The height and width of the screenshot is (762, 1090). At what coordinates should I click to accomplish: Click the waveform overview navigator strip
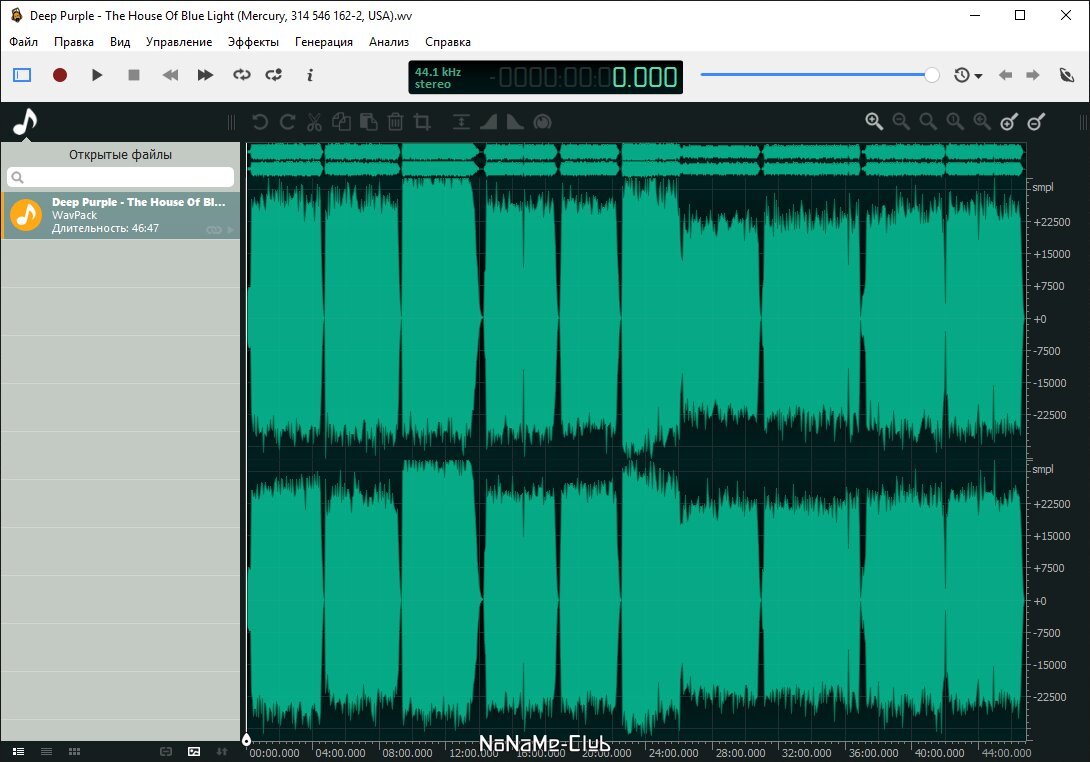coord(635,159)
